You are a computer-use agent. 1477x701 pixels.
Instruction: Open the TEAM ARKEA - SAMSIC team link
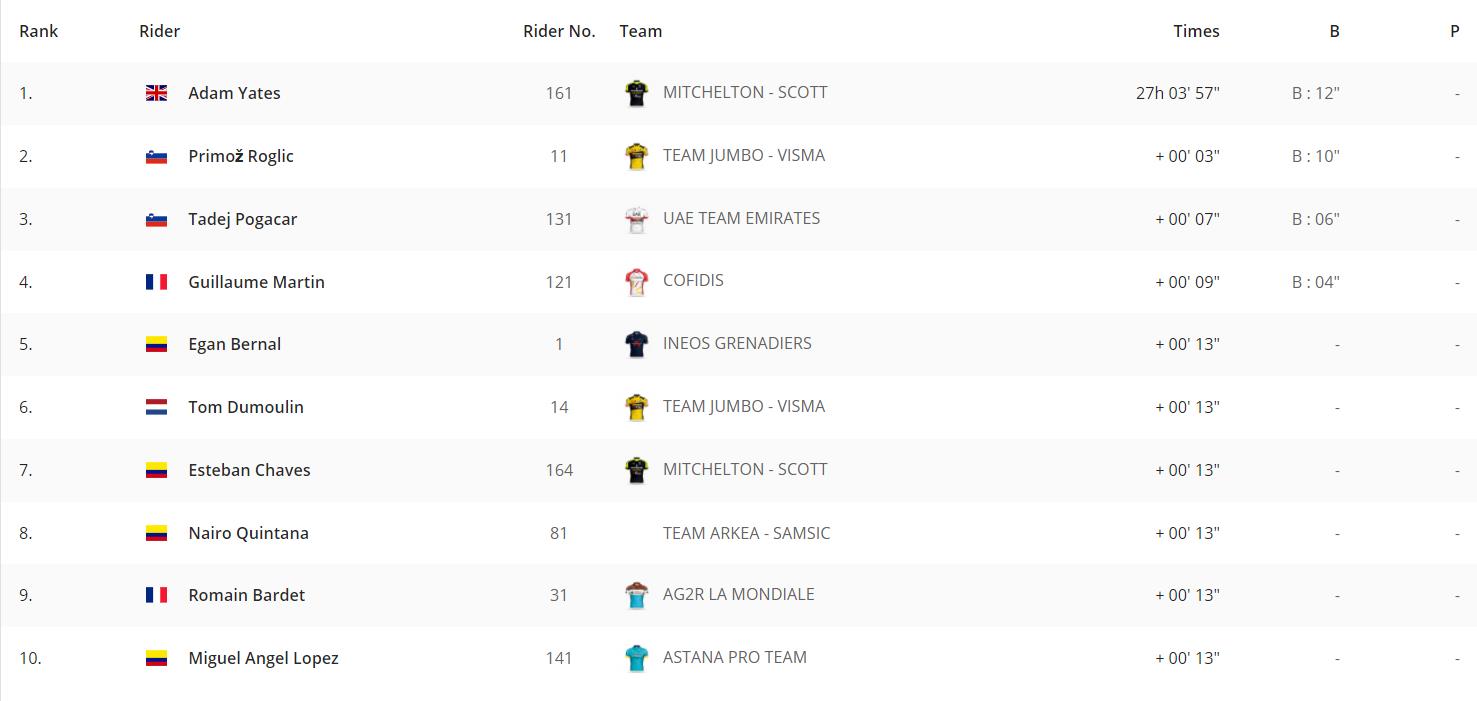pyautogui.click(x=746, y=533)
